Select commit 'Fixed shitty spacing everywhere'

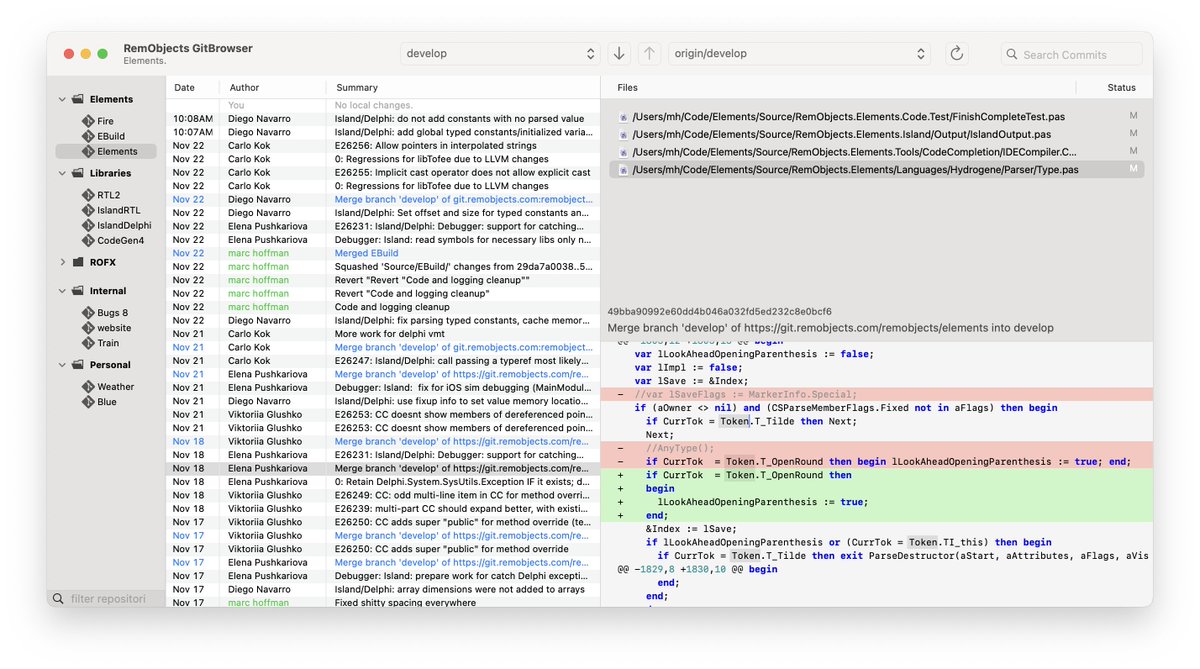click(383, 603)
